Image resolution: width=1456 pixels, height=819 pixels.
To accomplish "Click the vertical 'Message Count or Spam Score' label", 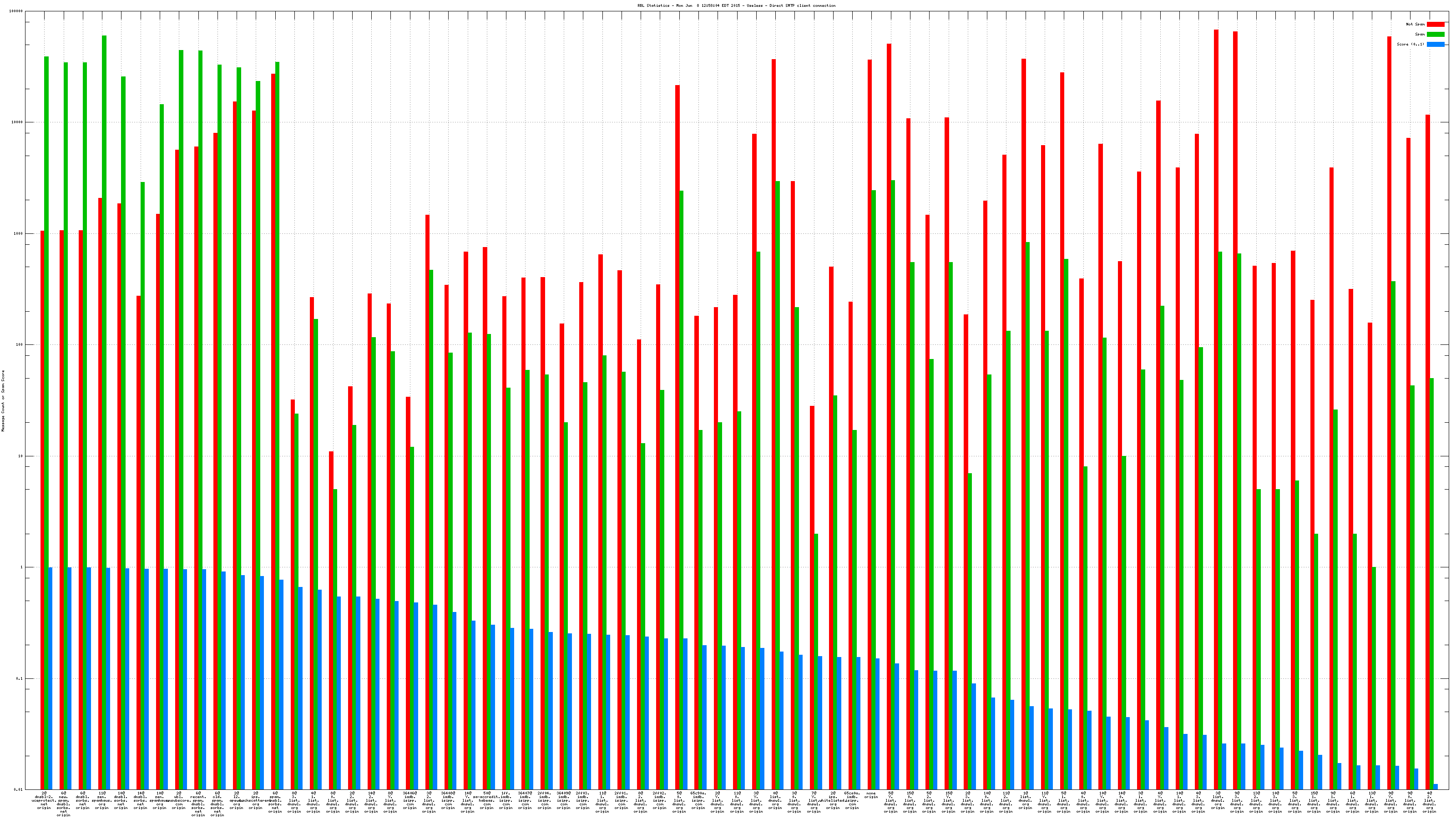I will [x=3, y=401].
